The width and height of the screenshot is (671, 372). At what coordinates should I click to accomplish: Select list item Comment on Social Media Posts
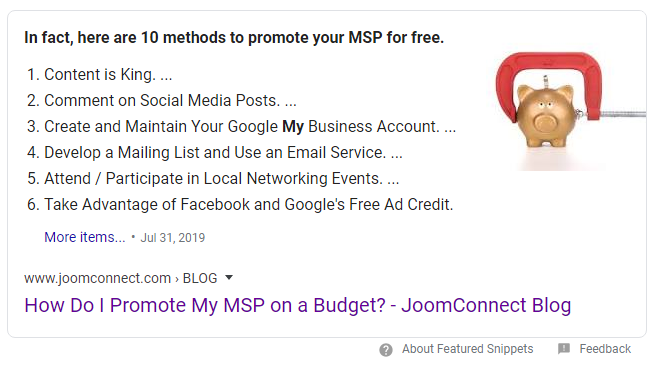click(x=161, y=101)
